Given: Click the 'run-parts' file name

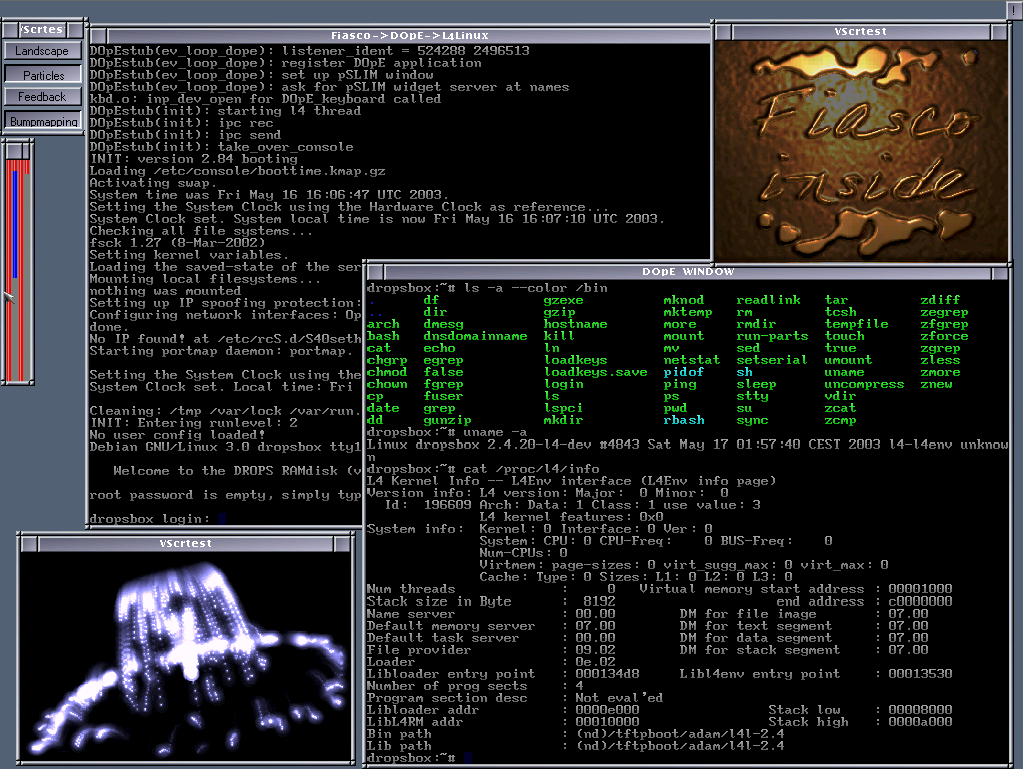Looking at the screenshot, I should pos(772,336).
